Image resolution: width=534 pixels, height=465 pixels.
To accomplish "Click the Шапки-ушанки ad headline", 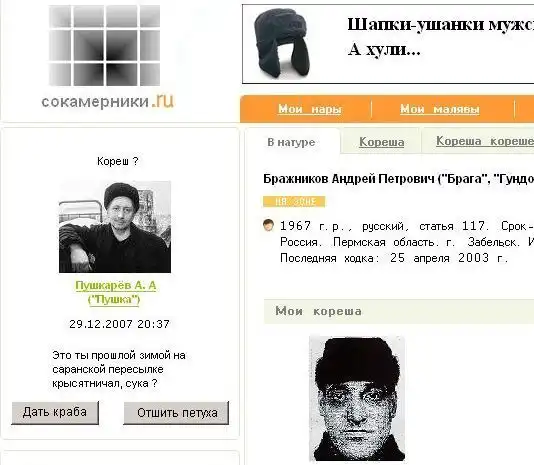I will pos(440,25).
